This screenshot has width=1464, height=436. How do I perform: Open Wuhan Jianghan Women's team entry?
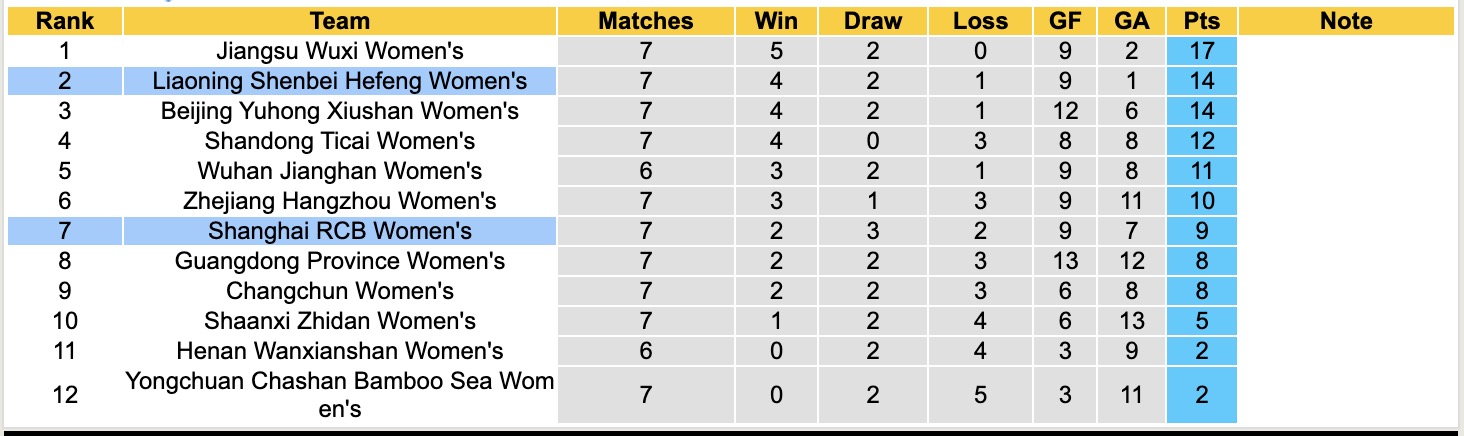(x=340, y=171)
